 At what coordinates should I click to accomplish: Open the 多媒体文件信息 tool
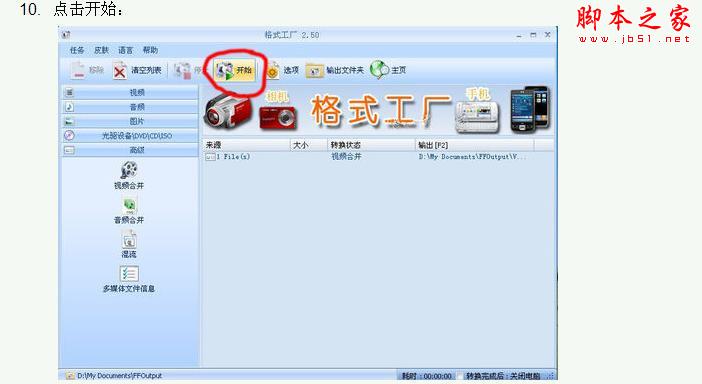(129, 280)
